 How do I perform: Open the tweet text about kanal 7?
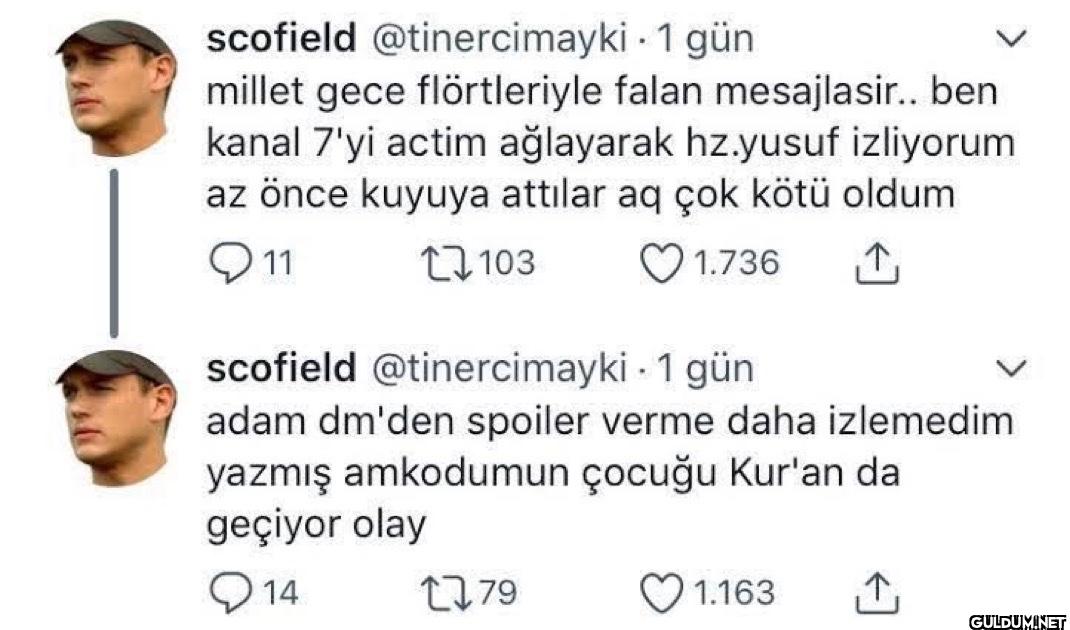(608, 143)
